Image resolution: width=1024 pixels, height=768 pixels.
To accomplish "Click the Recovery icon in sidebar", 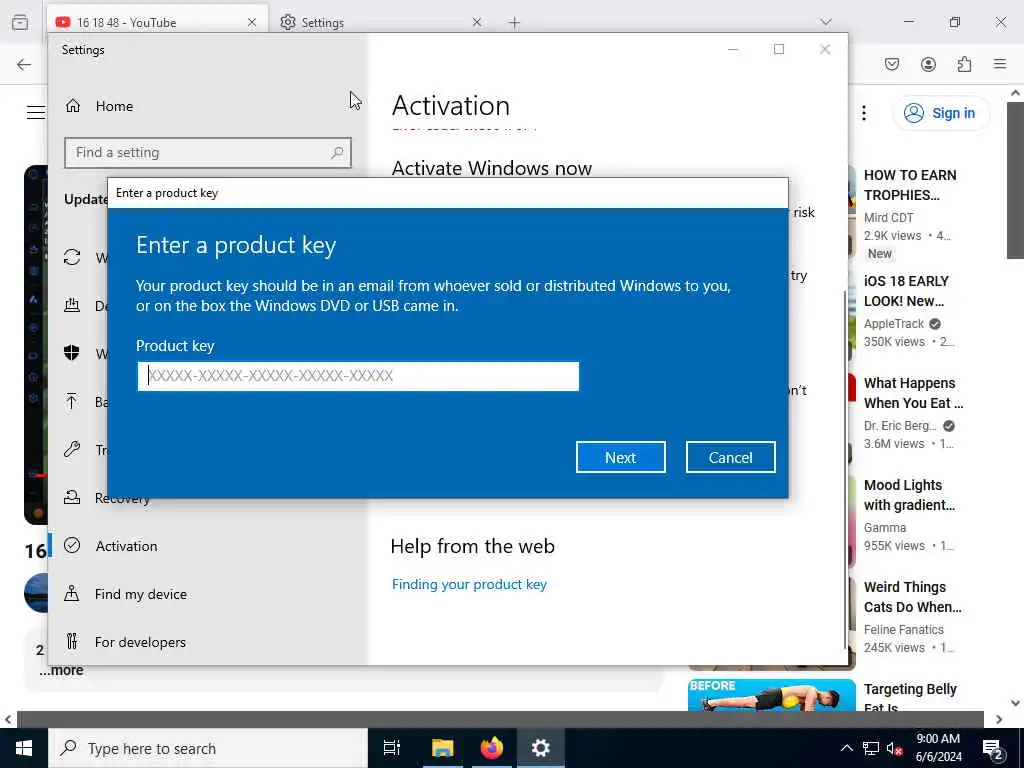I will coord(72,498).
